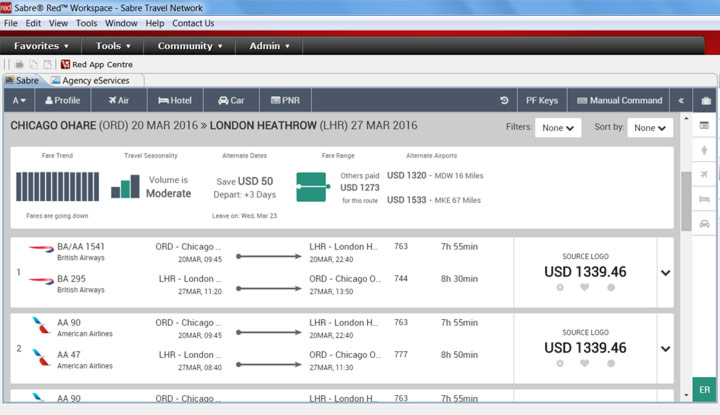
Task: Click the British Airways logo for BA 295
Action: (41, 280)
